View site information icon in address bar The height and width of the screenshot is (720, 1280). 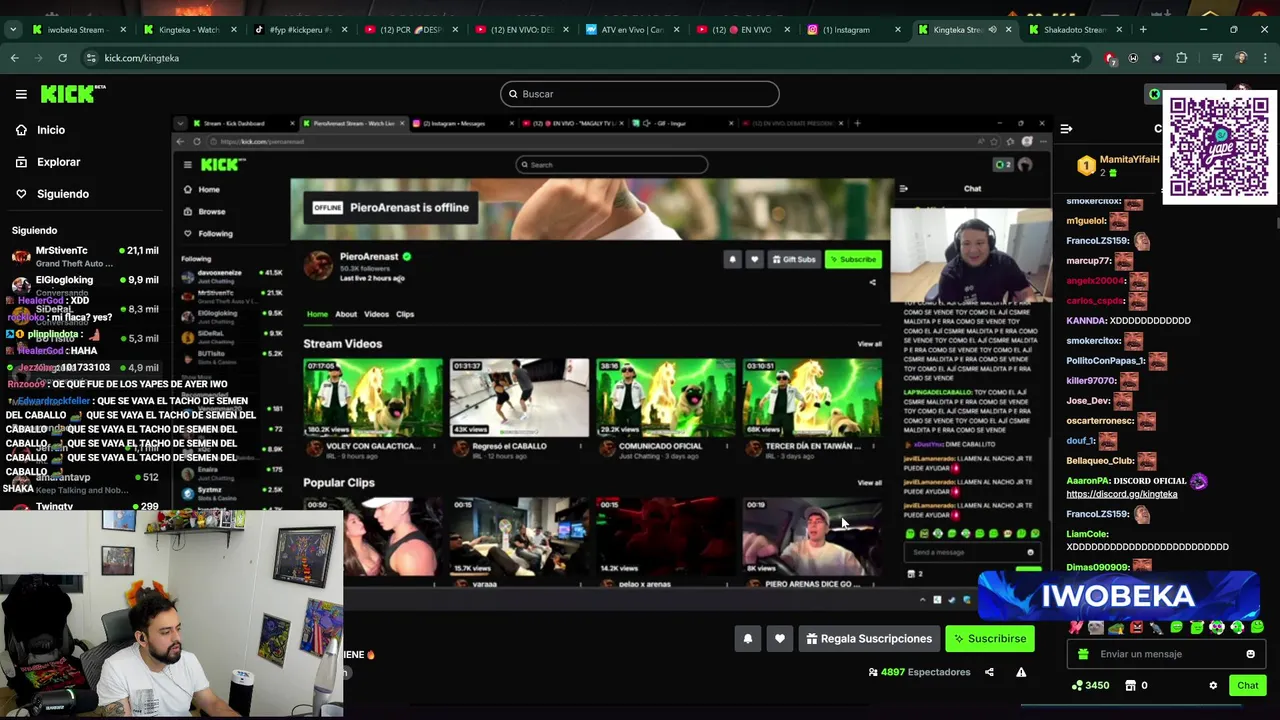[x=91, y=58]
